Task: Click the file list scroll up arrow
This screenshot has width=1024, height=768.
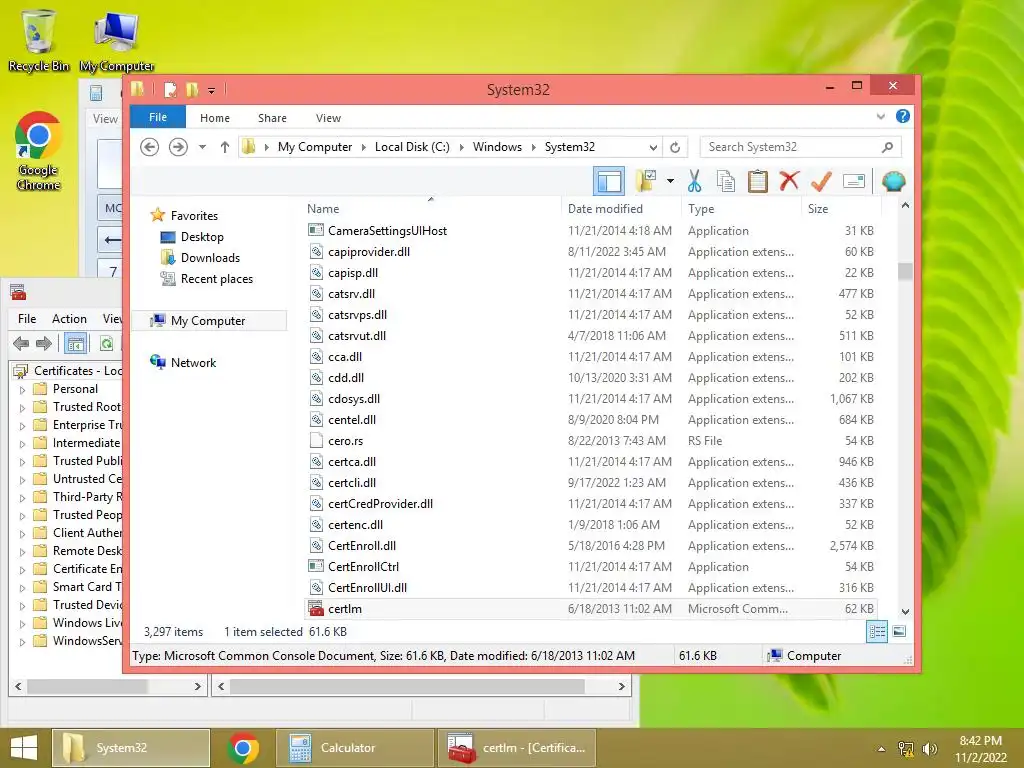Action: point(905,205)
